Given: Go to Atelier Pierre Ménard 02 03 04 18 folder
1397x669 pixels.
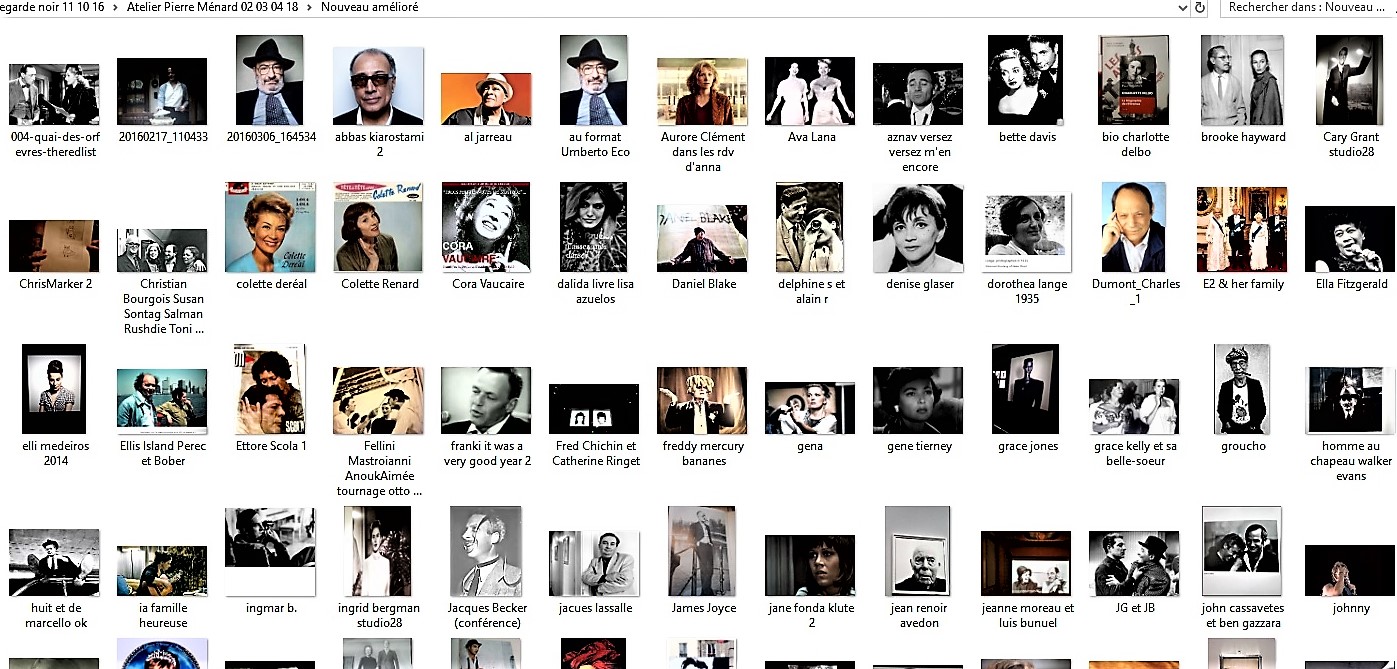Looking at the screenshot, I should coord(212,7).
